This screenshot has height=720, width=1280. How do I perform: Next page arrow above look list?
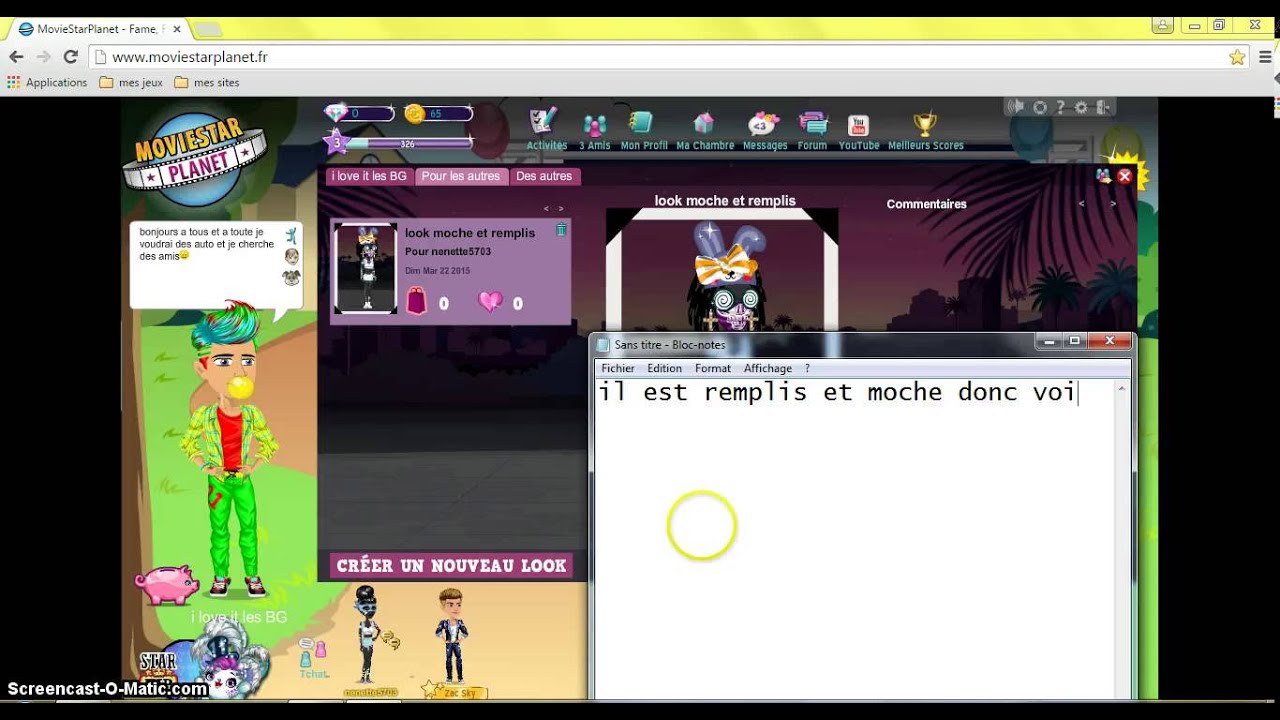[x=561, y=209]
